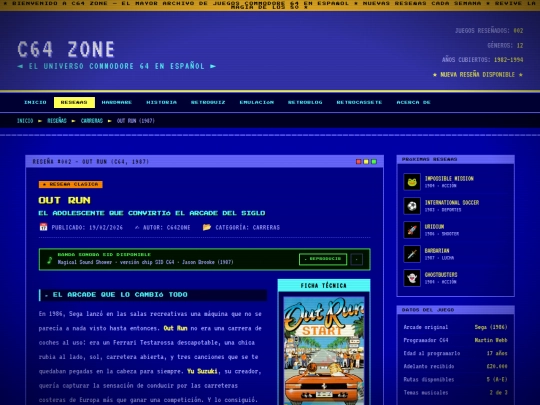The width and height of the screenshot is (540, 405).
Task: Open the Emulación menu item
Action: click(257, 102)
